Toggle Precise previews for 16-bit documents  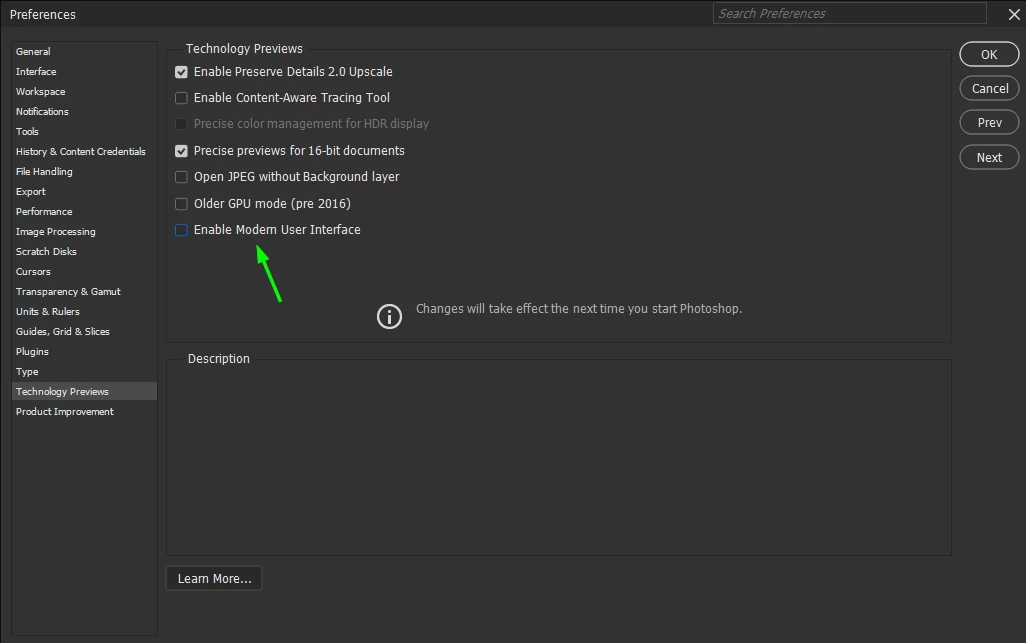181,151
